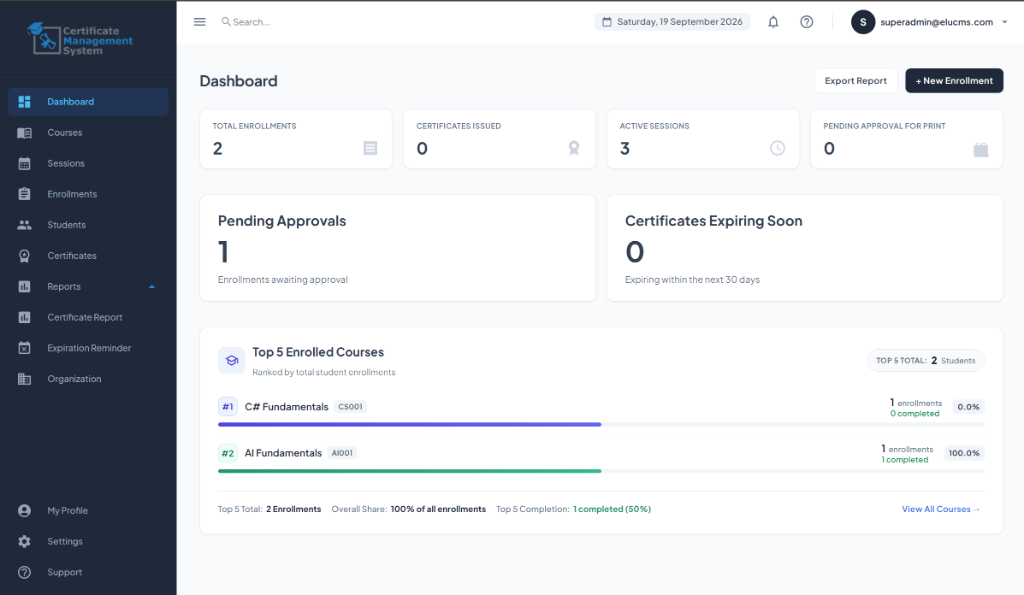Follow the View All Courses link
The image size is (1024, 595).
(941, 509)
